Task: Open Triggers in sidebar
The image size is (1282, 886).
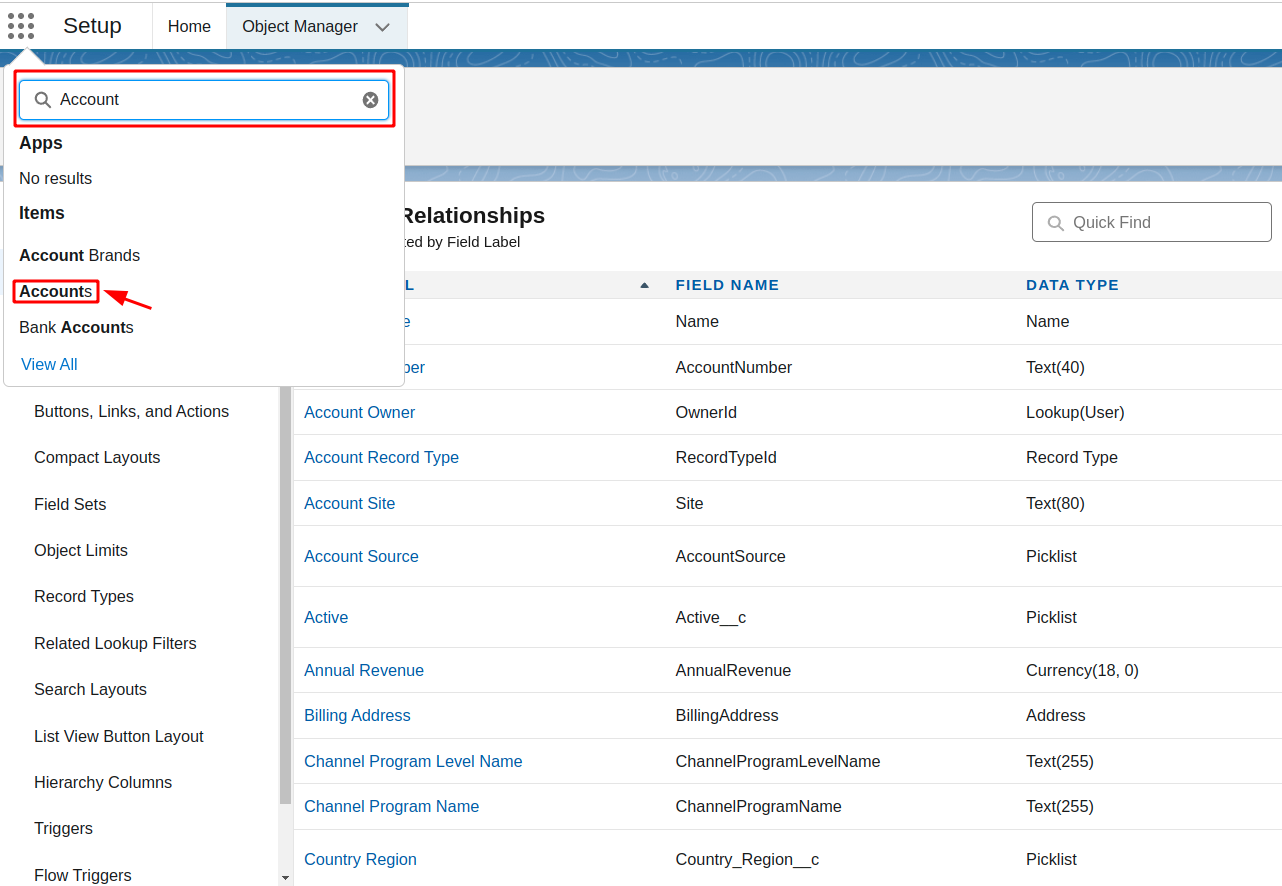Action: [x=63, y=828]
